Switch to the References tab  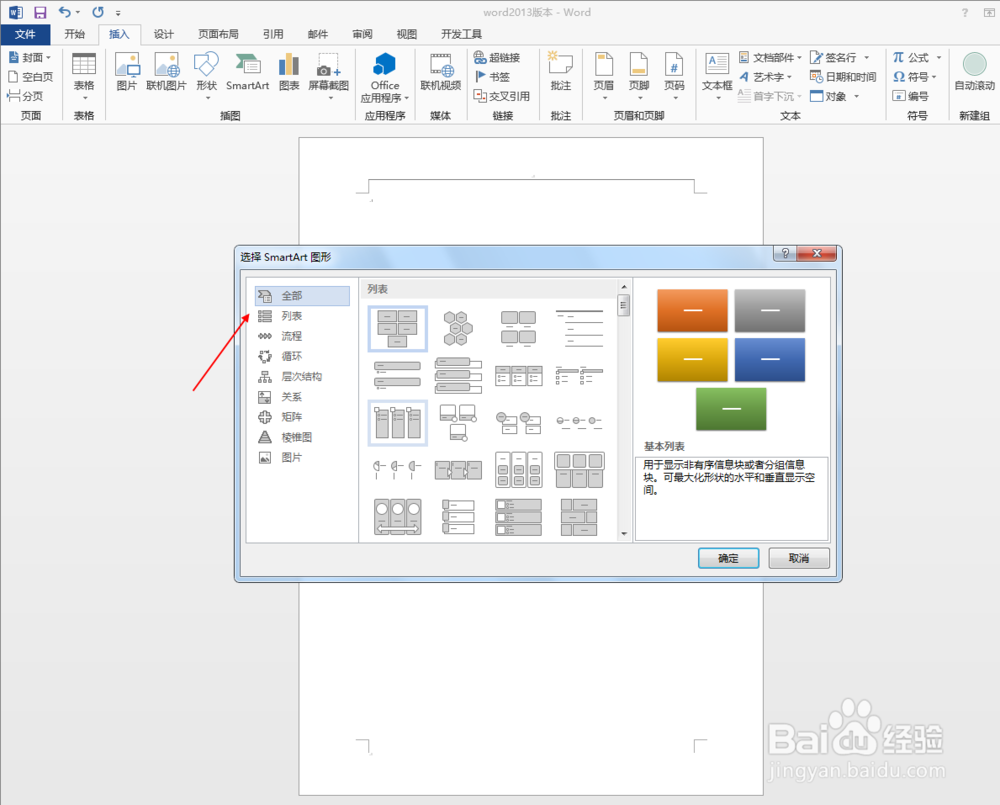(x=273, y=34)
